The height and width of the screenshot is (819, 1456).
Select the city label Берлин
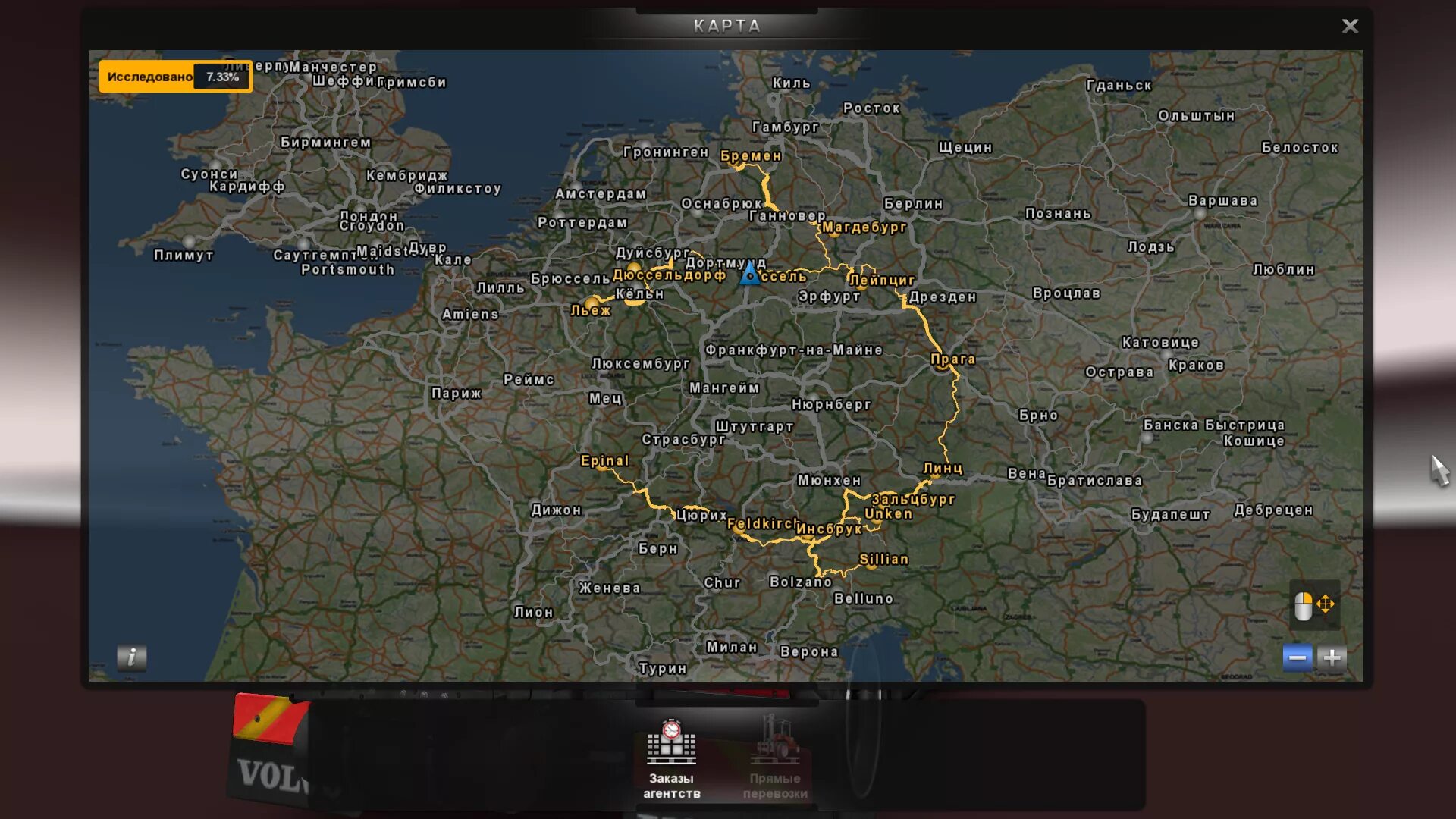coord(913,204)
